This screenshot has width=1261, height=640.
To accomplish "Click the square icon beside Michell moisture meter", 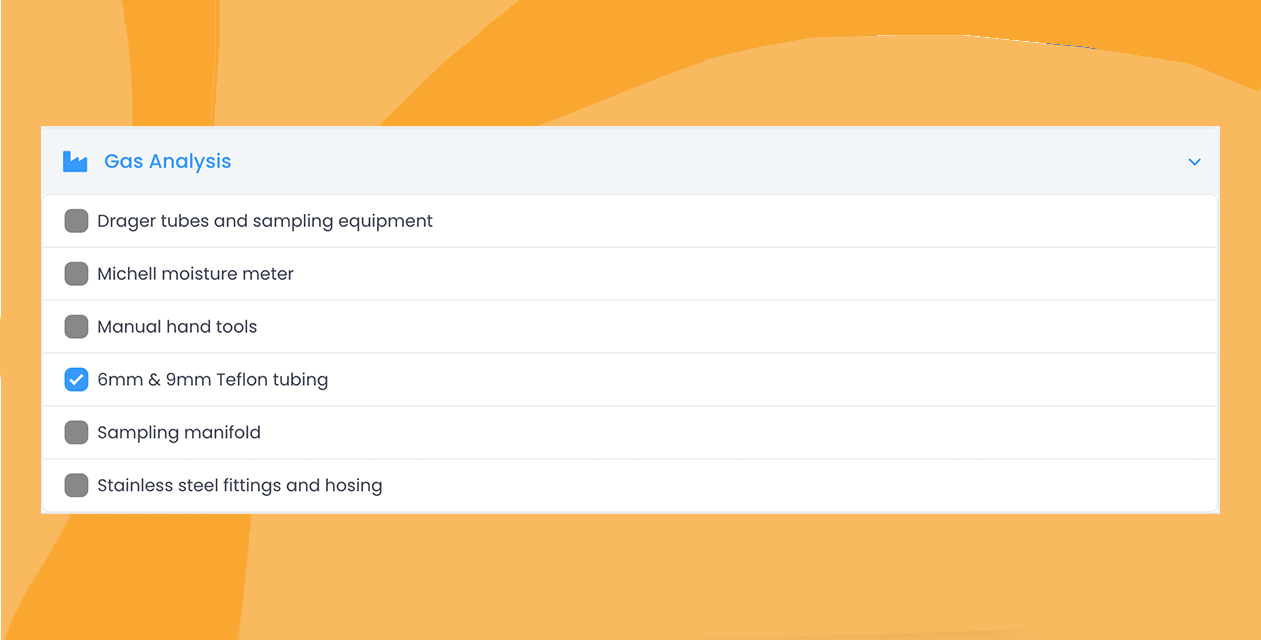I will coord(76,273).
